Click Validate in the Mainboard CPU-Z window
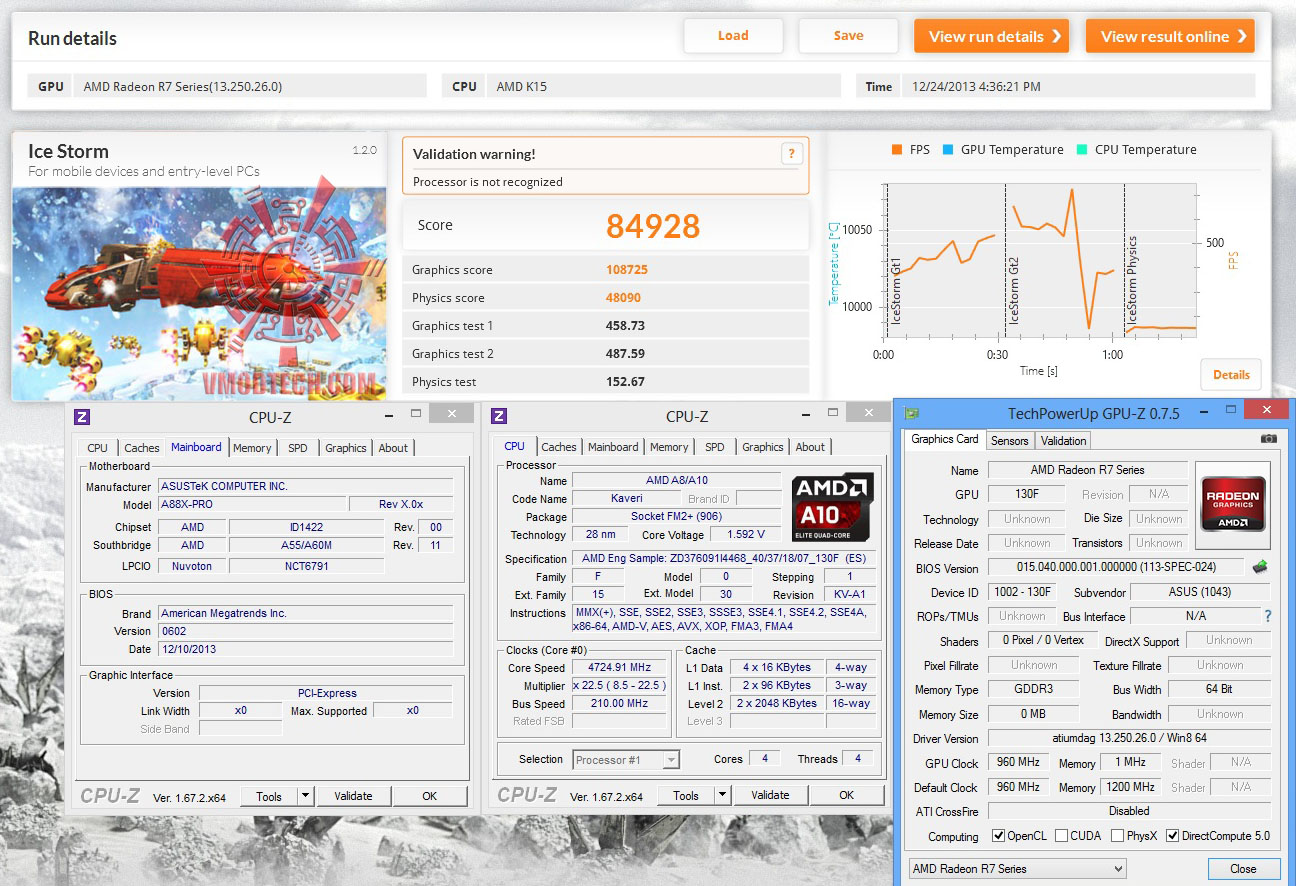The height and width of the screenshot is (886, 1296). [353, 796]
